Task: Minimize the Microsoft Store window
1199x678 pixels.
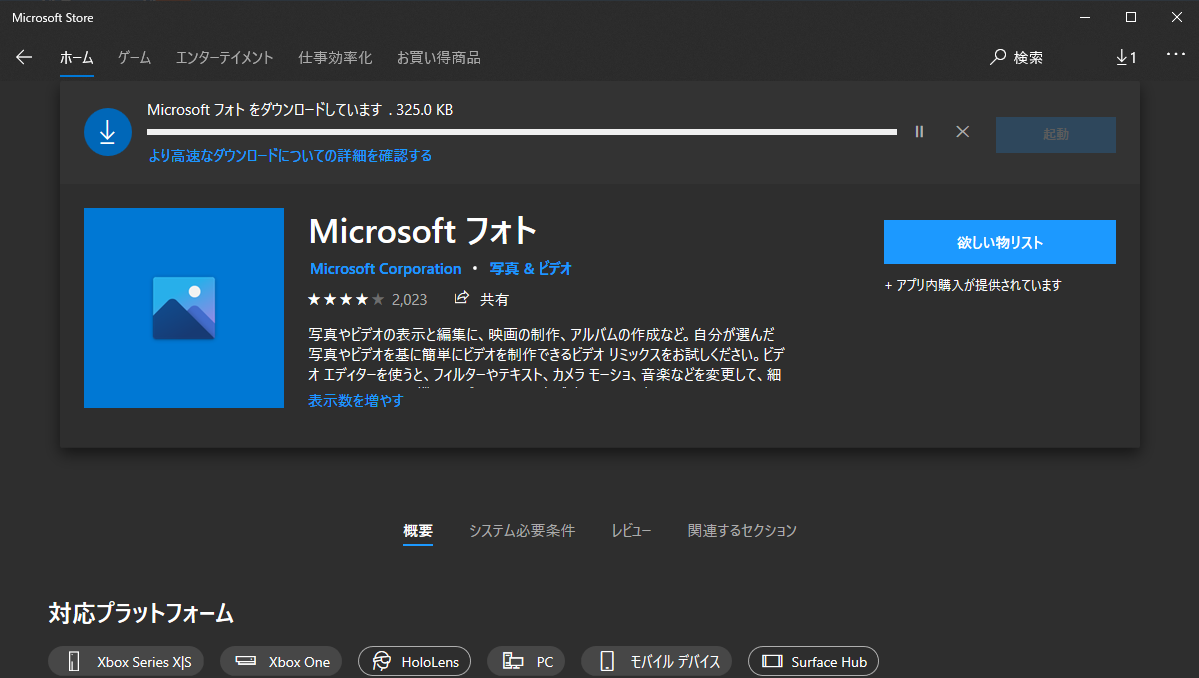Action: (1084, 17)
